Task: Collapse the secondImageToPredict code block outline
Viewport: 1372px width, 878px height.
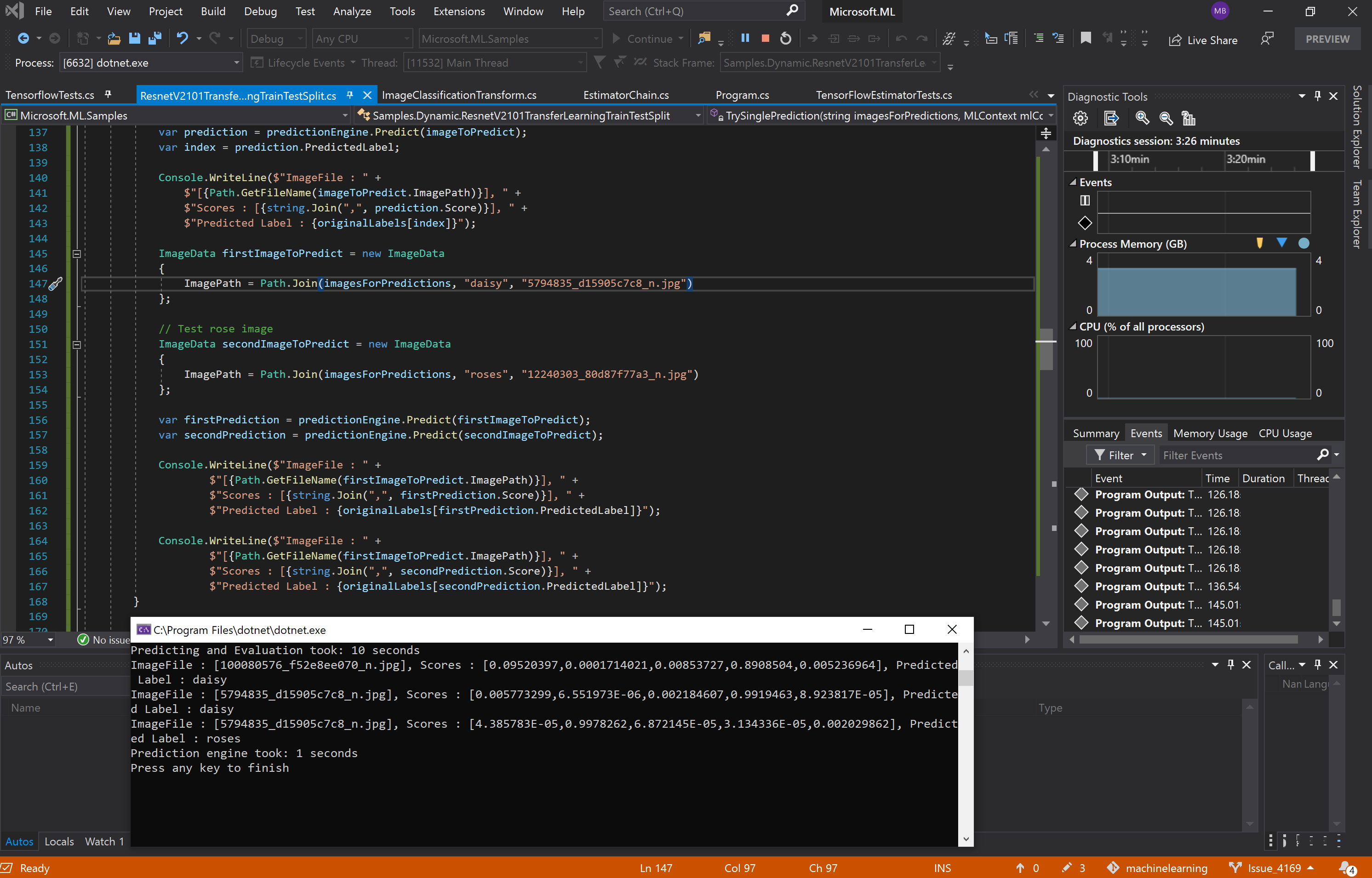Action: click(76, 344)
